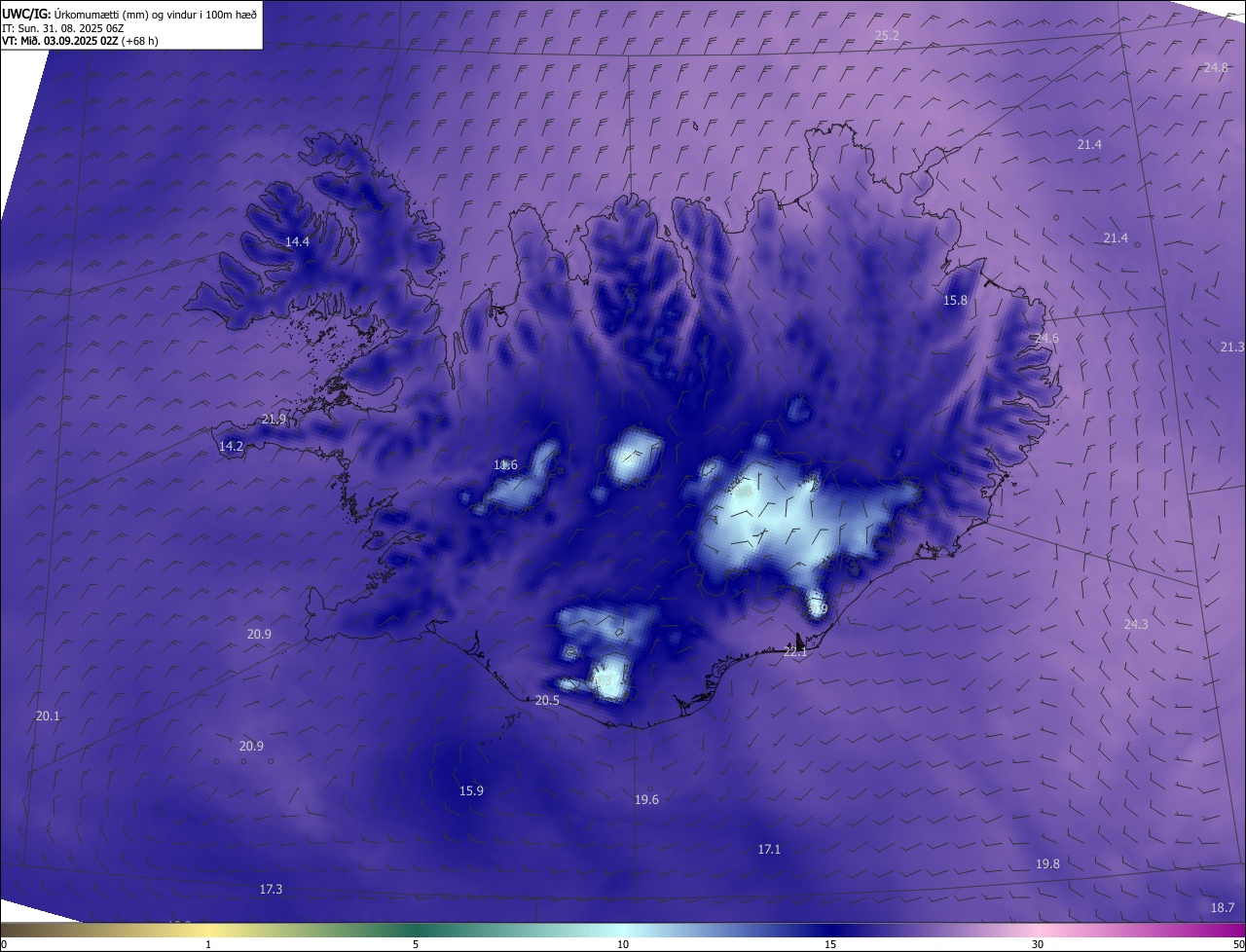Click the map value 15.9

(471, 790)
